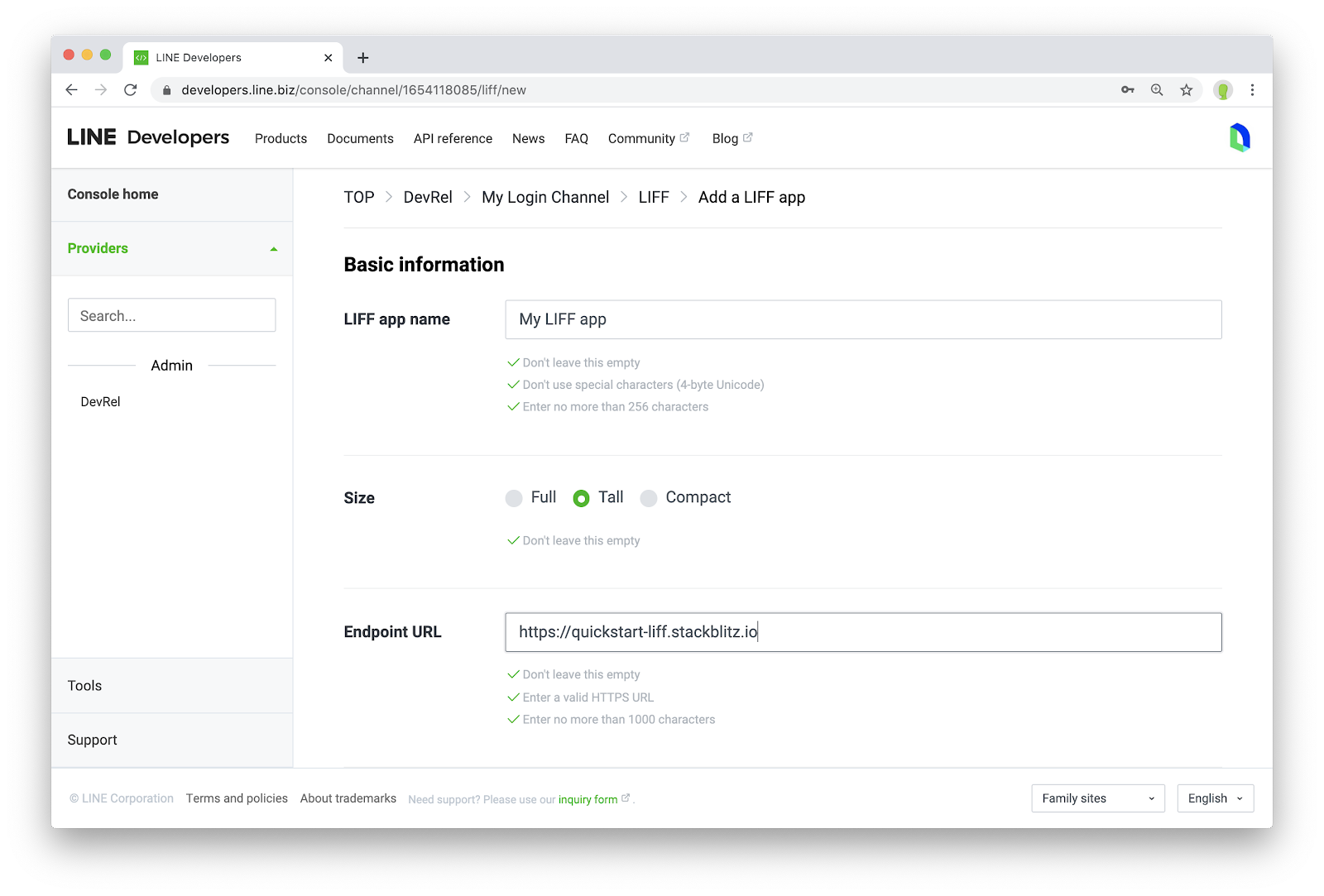This screenshot has height=896, width=1324.
Task: Click the LINE Developers logo
Action: pyautogui.click(x=148, y=137)
